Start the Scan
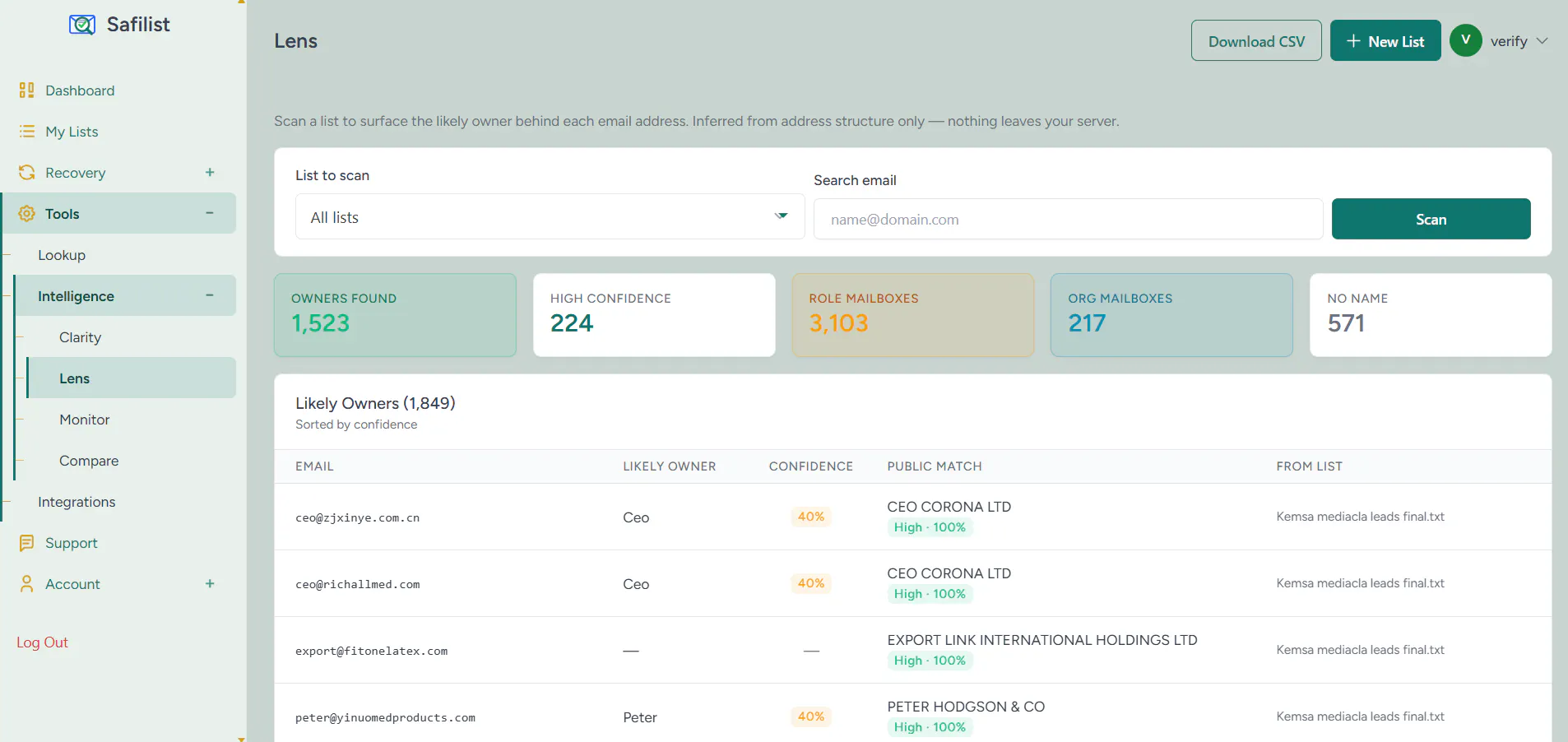 [1431, 219]
